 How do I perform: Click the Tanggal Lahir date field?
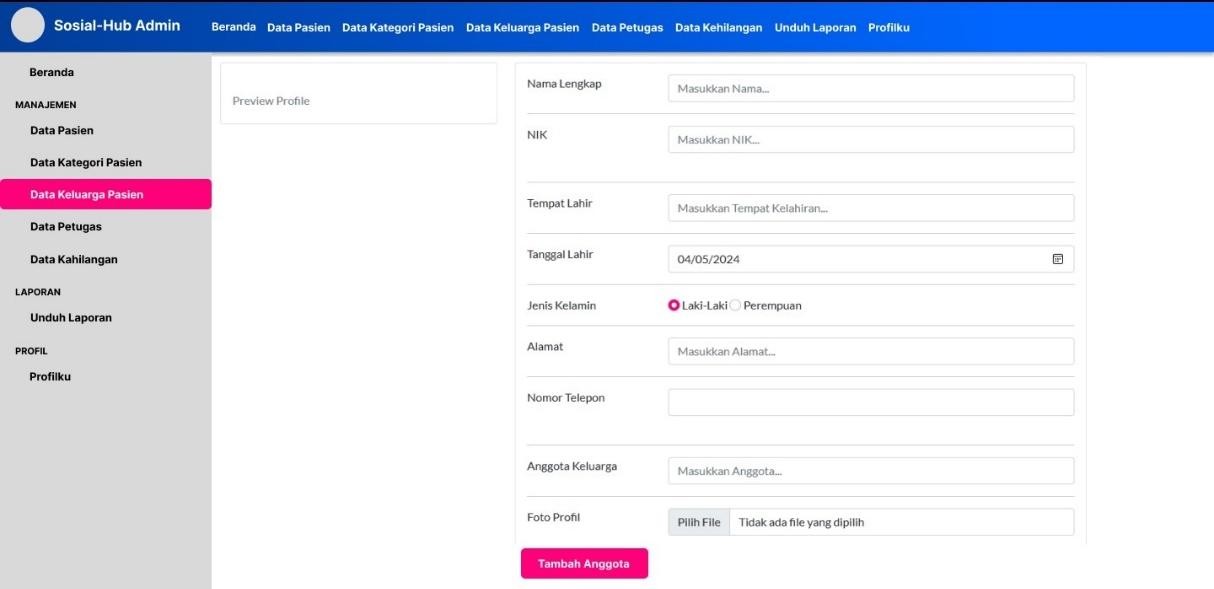pos(850,259)
